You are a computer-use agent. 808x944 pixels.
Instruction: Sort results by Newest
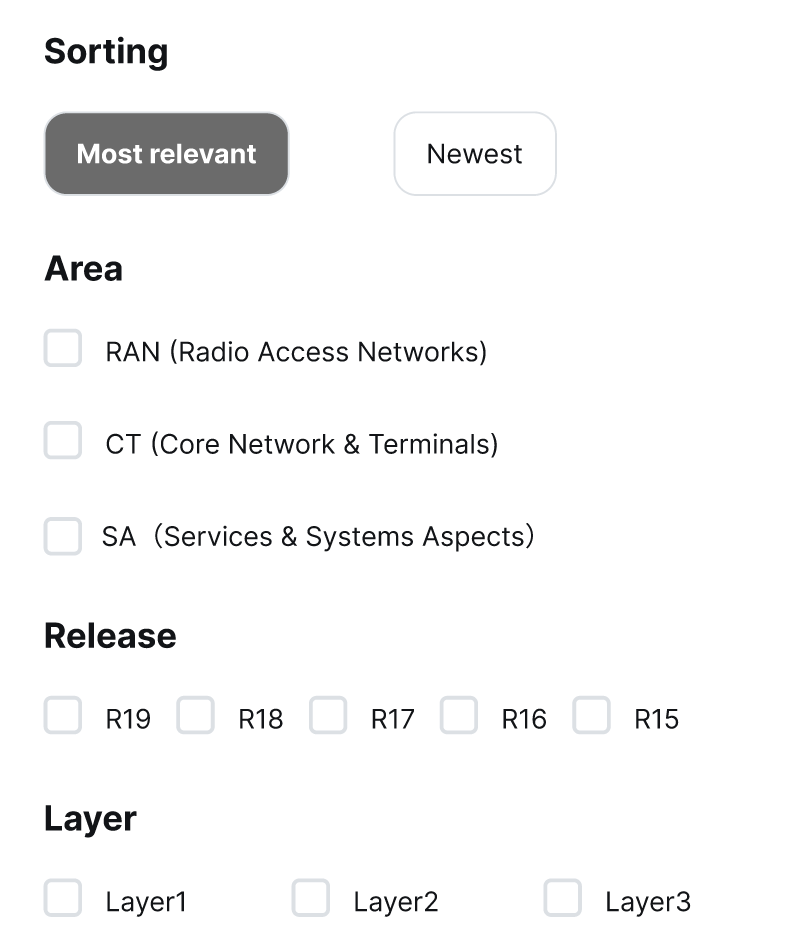click(474, 154)
